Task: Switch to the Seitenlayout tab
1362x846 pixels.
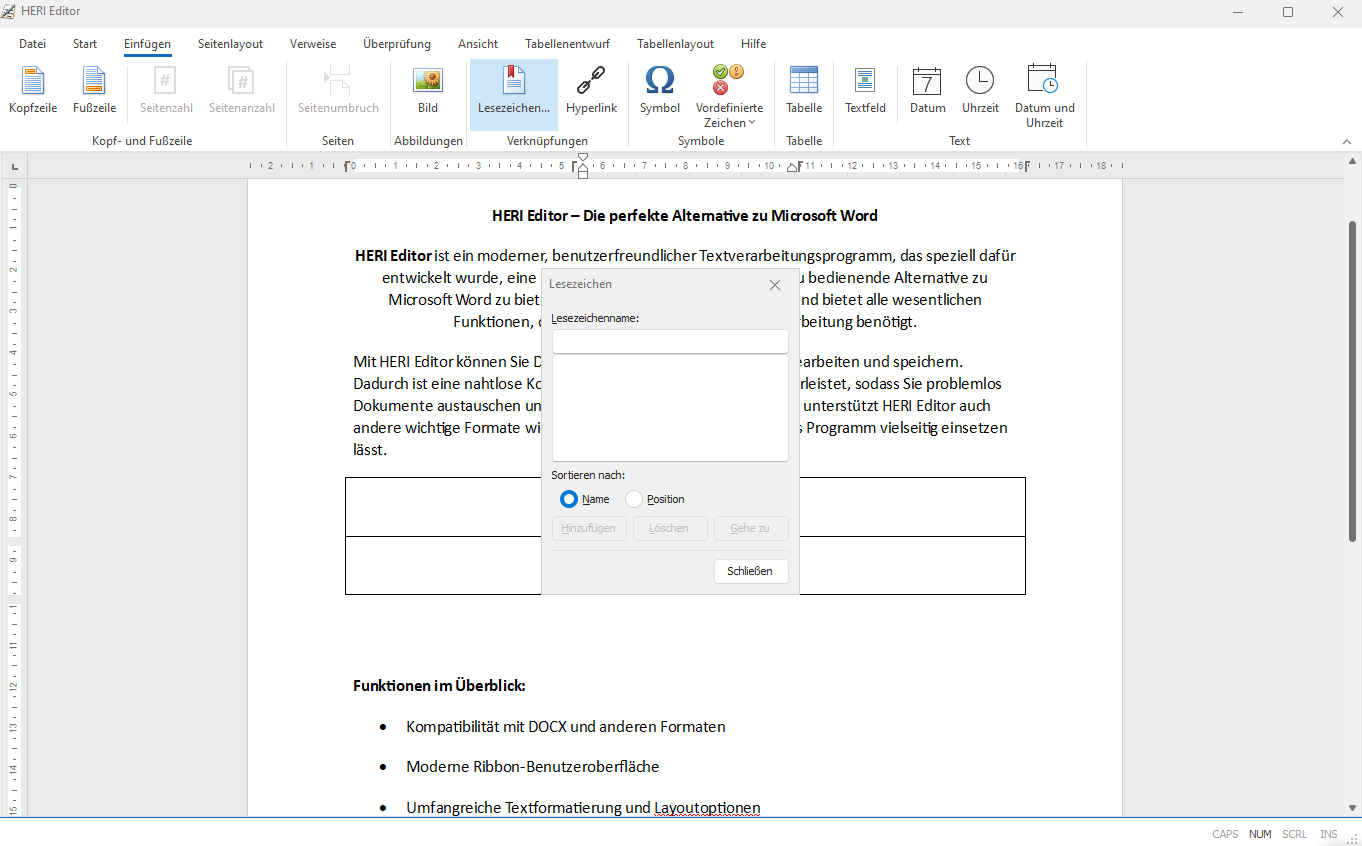Action: point(230,44)
